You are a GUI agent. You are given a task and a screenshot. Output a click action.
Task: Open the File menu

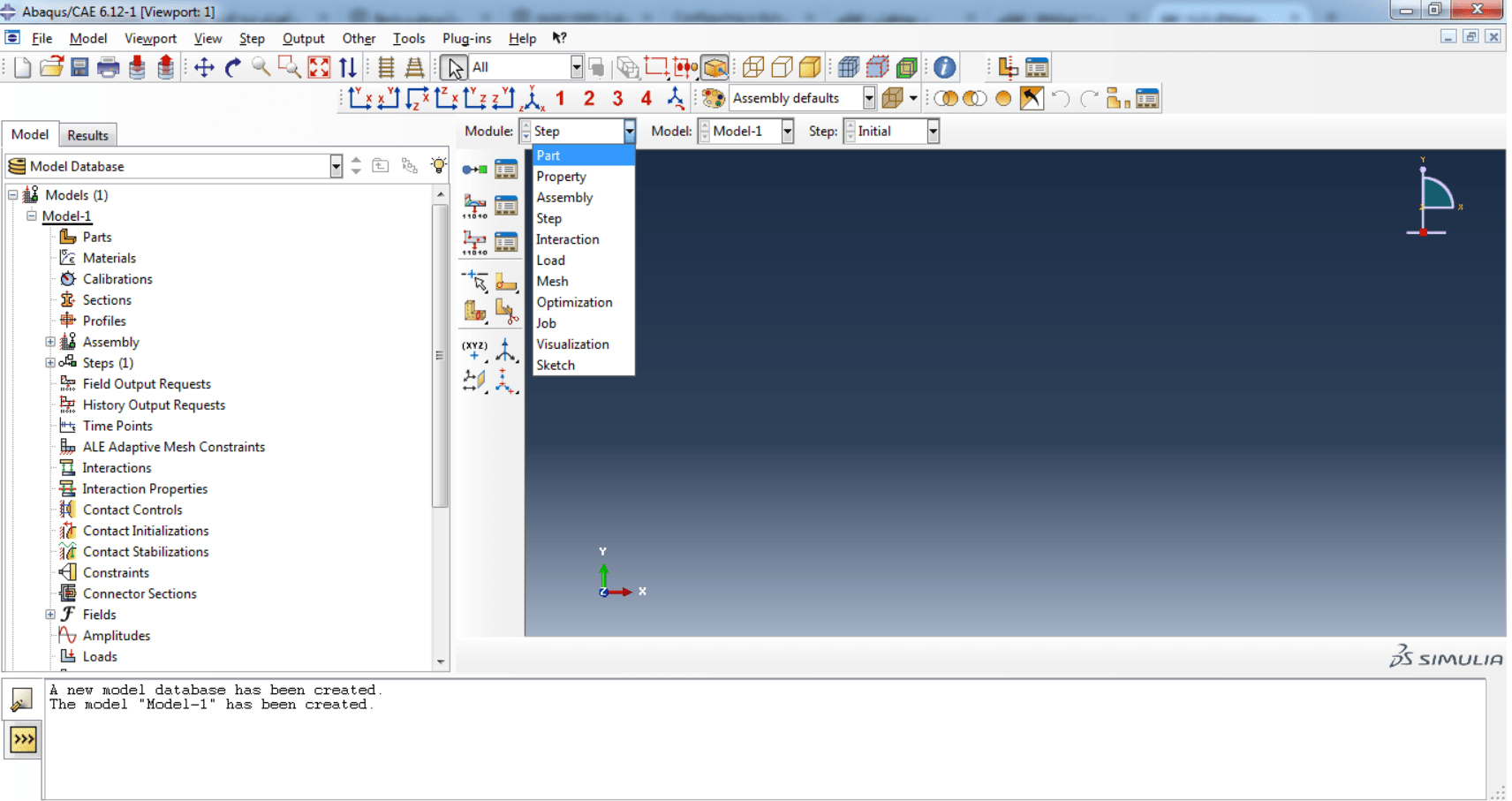[42, 38]
